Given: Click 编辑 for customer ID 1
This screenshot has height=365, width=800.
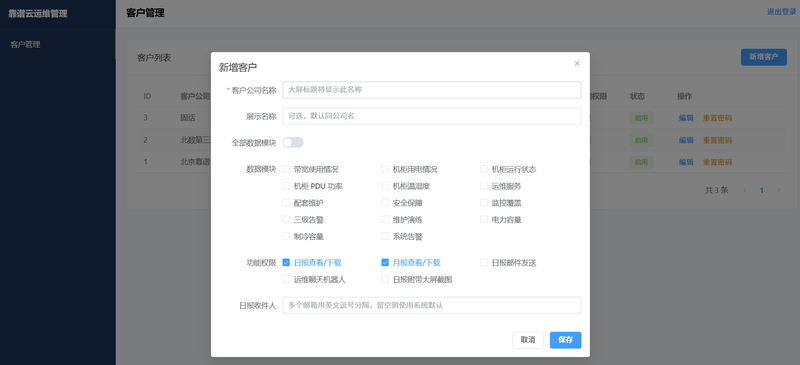Looking at the screenshot, I should tap(686, 162).
